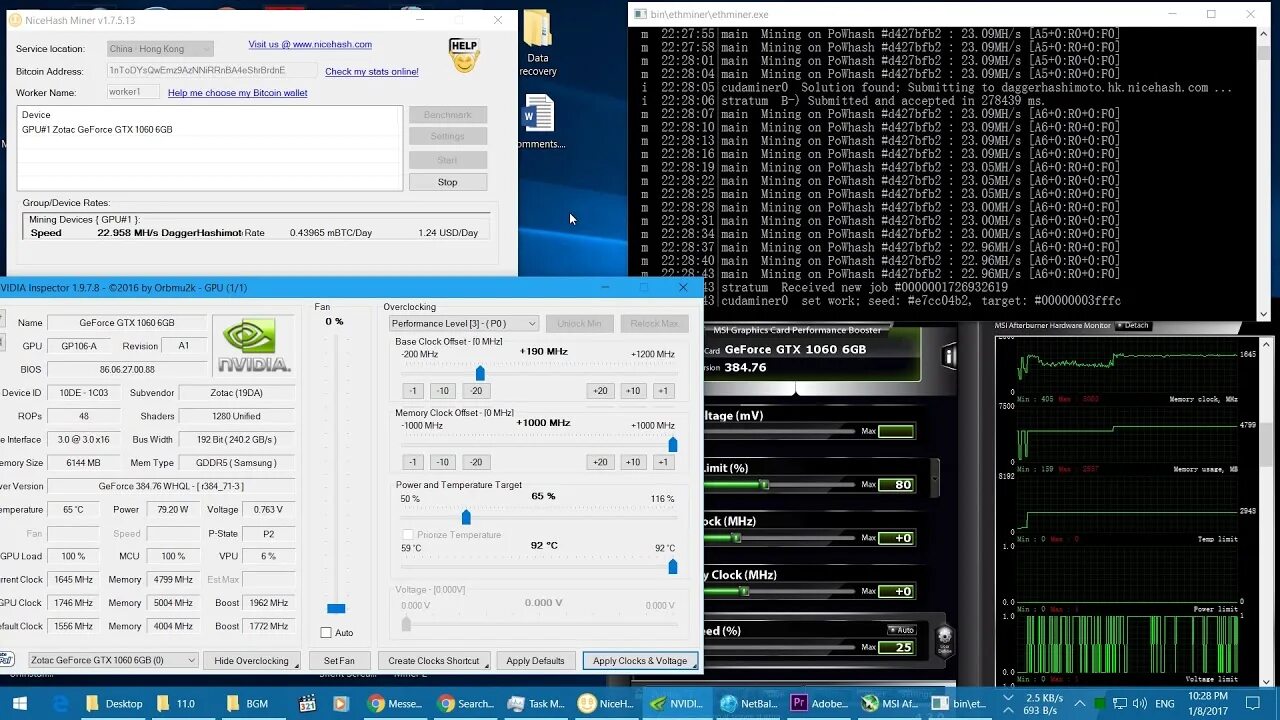Click Base Clock Offset slider handle
1280x720 pixels.
[x=480, y=373]
